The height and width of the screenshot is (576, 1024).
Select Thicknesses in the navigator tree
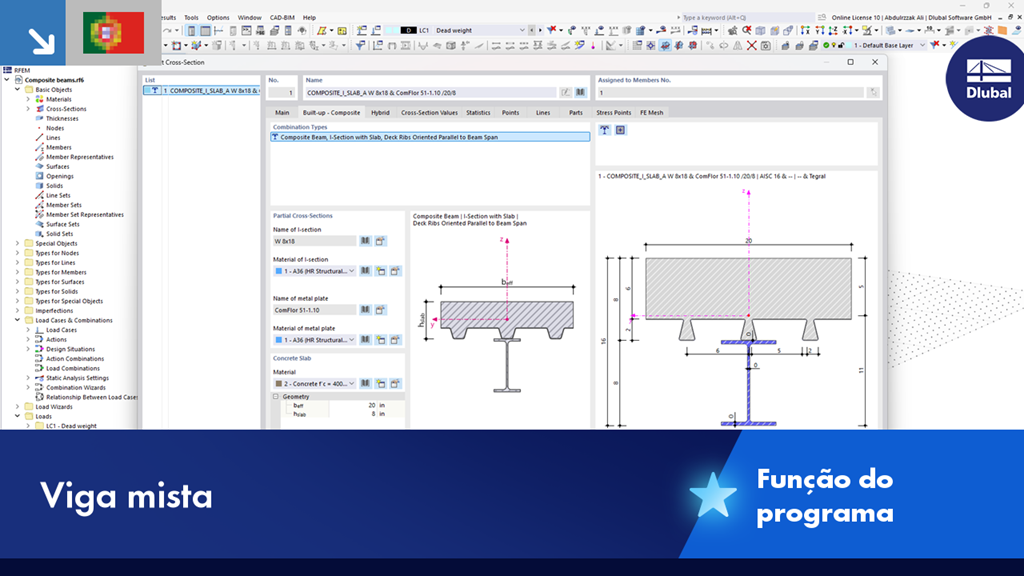click(x=62, y=119)
